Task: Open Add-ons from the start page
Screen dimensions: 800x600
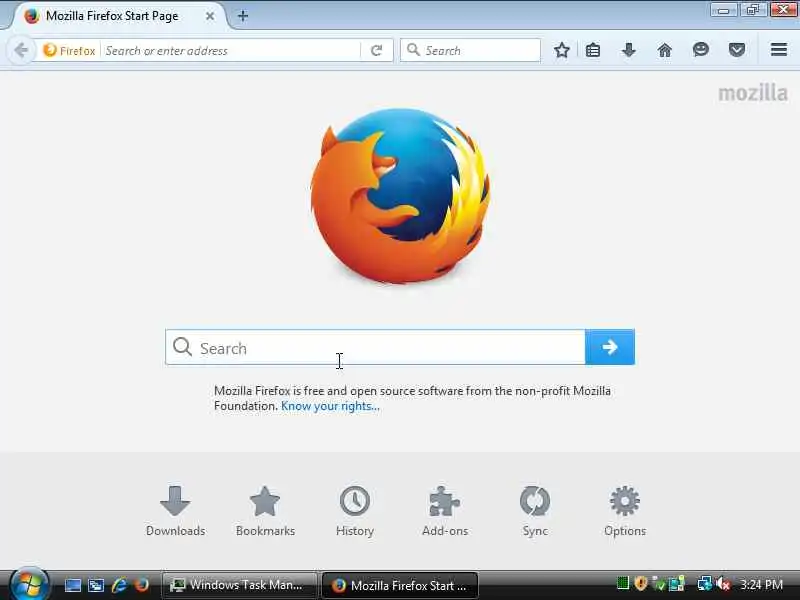Action: (x=445, y=511)
